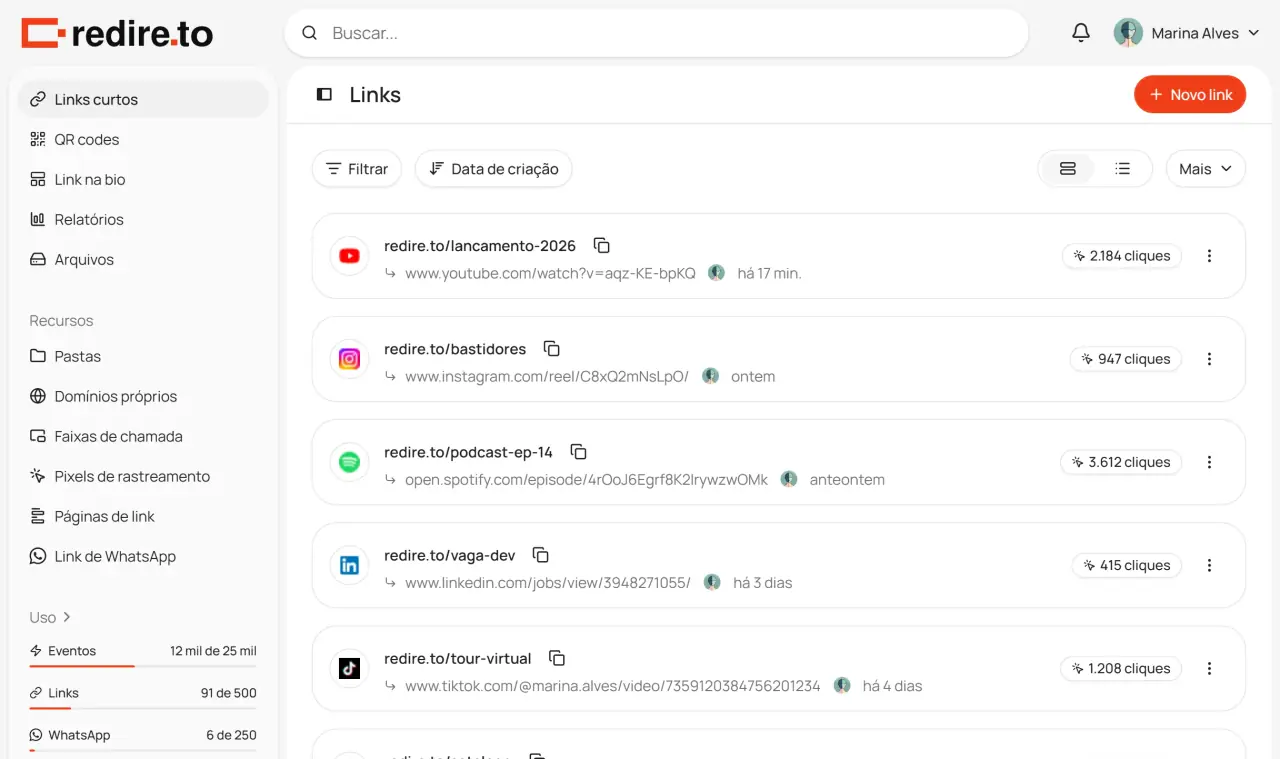The height and width of the screenshot is (759, 1280).
Task: Open Link de WhatsApp
Action: click(x=143, y=556)
